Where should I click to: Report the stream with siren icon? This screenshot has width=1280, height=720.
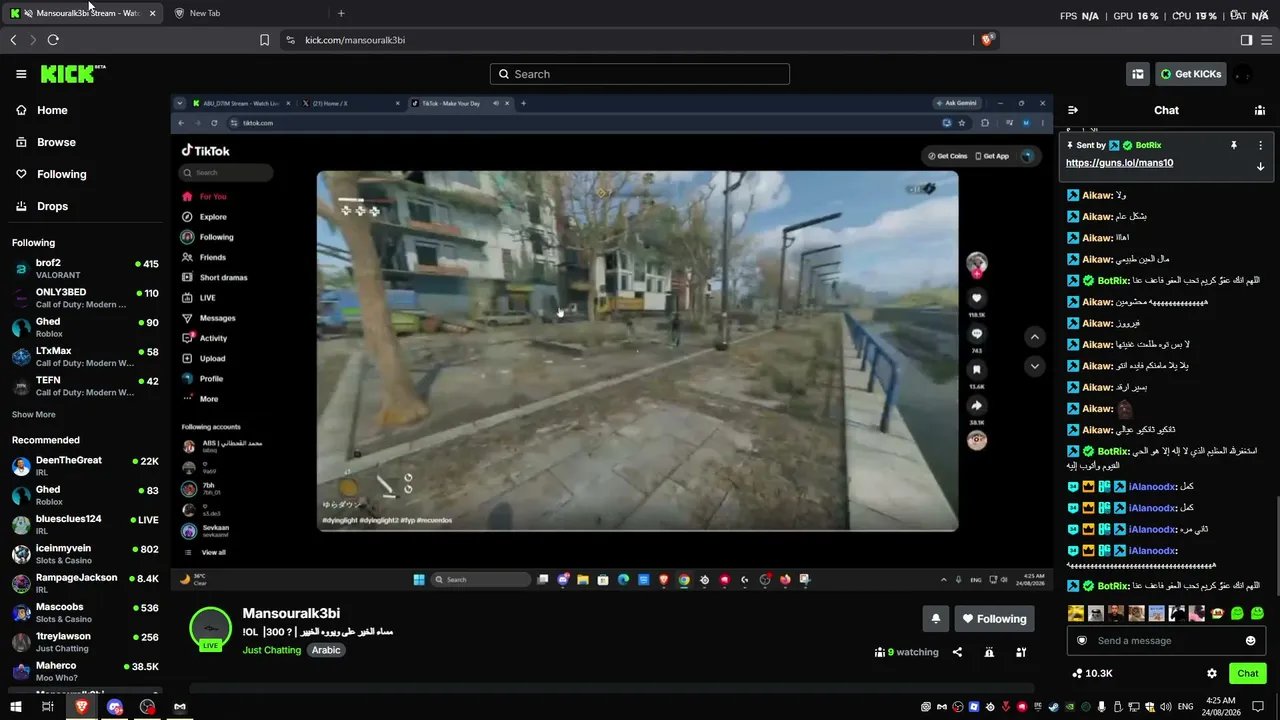point(989,652)
